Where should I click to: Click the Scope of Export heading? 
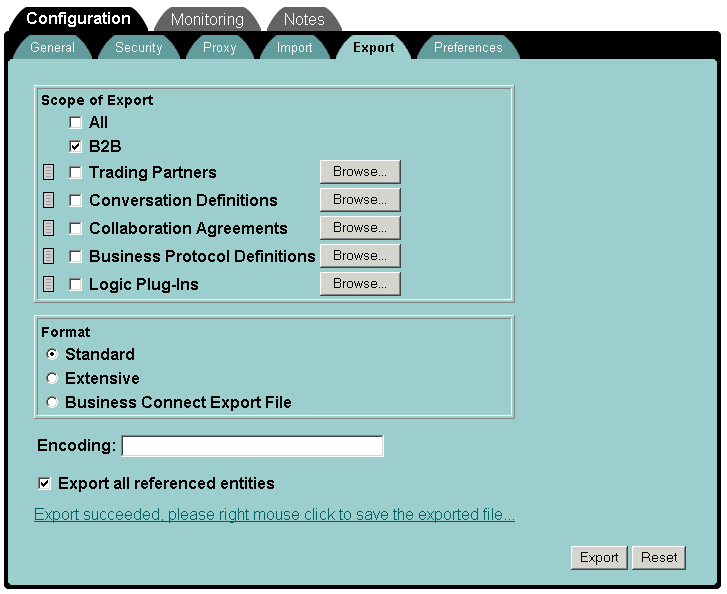[x=97, y=100]
